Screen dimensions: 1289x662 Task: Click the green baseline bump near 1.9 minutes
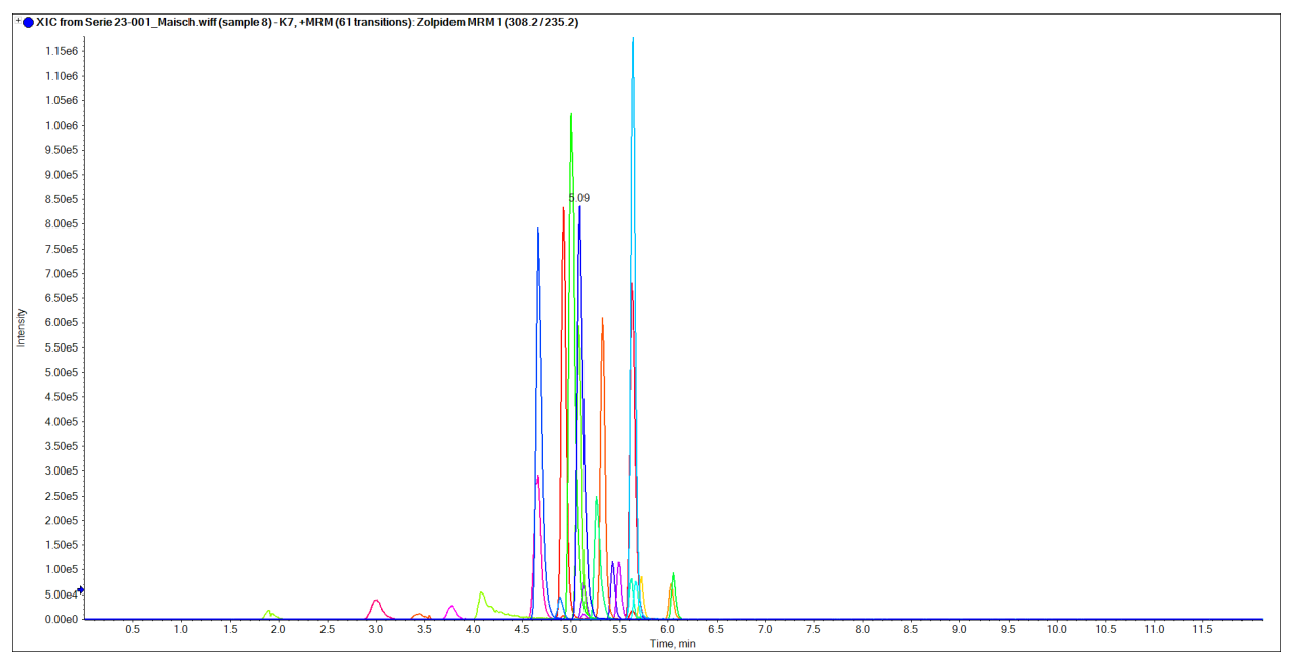(x=267, y=611)
